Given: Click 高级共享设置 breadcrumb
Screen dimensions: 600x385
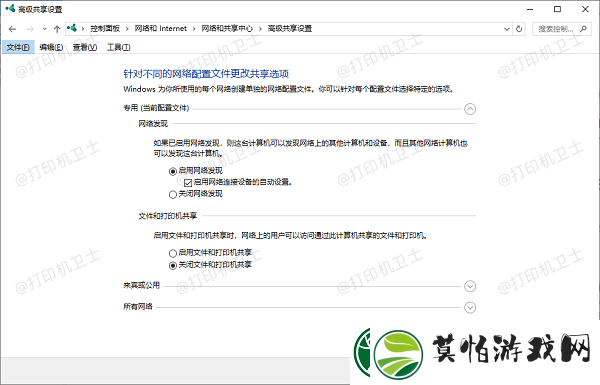Looking at the screenshot, I should click(x=290, y=28).
